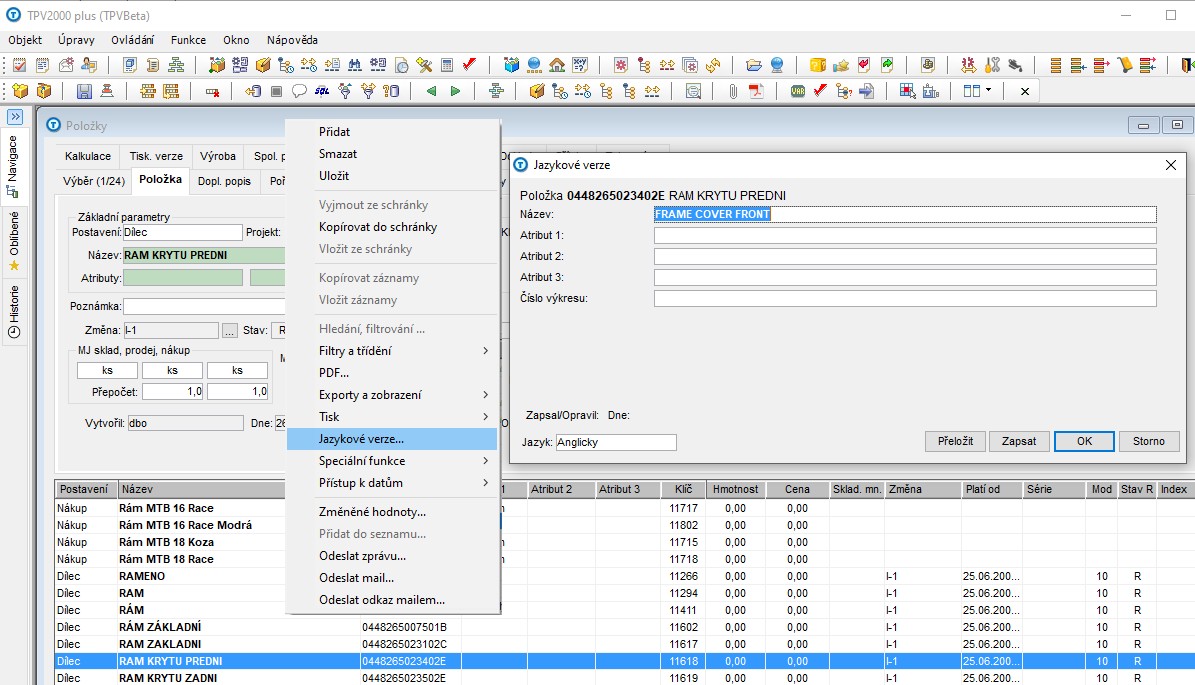Click the open folder toolbar icon

pyautogui.click(x=754, y=66)
